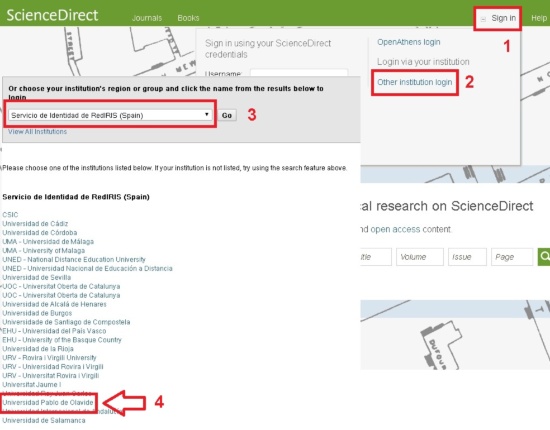Click the Sign in button
The image size is (550, 430).
coord(503,18)
